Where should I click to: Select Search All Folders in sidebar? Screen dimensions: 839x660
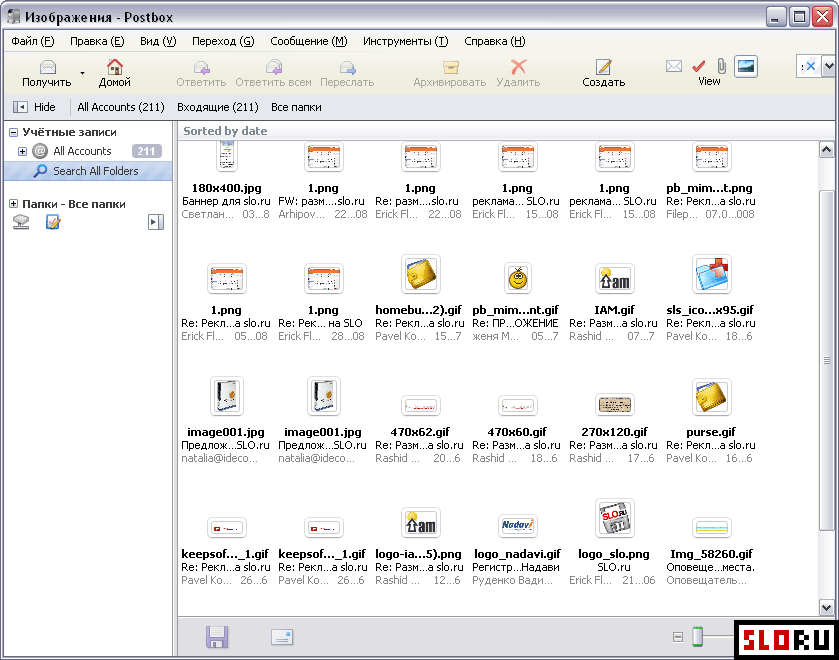pyautogui.click(x=95, y=171)
